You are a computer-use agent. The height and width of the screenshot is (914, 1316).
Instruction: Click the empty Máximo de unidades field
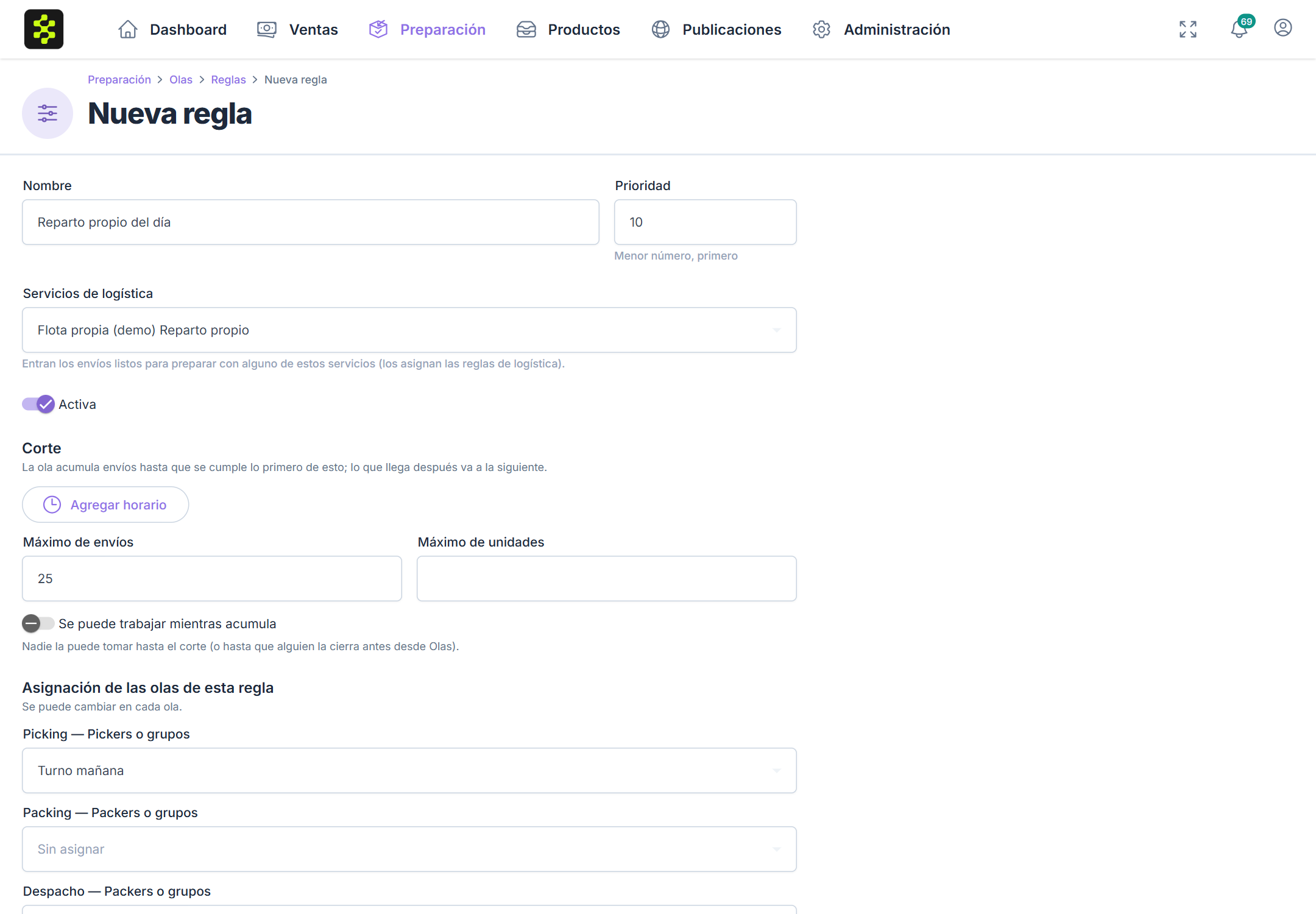tap(607, 578)
